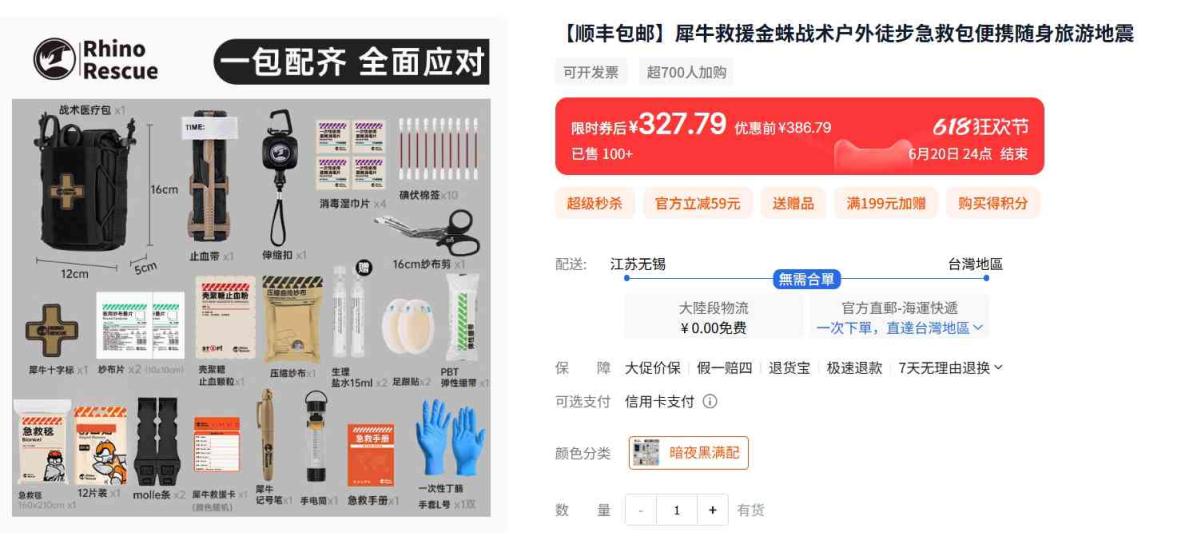Click the info icon beside 信用卡支付
Image resolution: width=1201 pixels, height=544 pixels.
tap(710, 401)
